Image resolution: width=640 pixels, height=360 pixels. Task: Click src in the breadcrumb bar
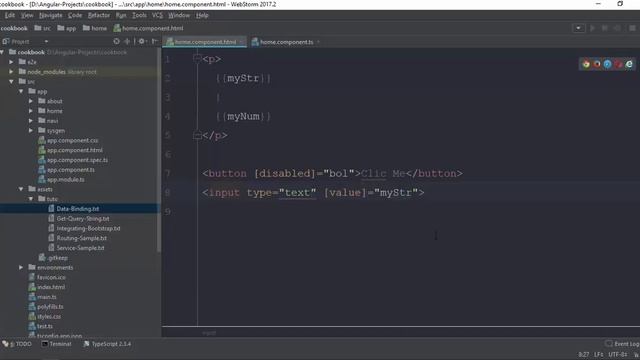[43, 28]
